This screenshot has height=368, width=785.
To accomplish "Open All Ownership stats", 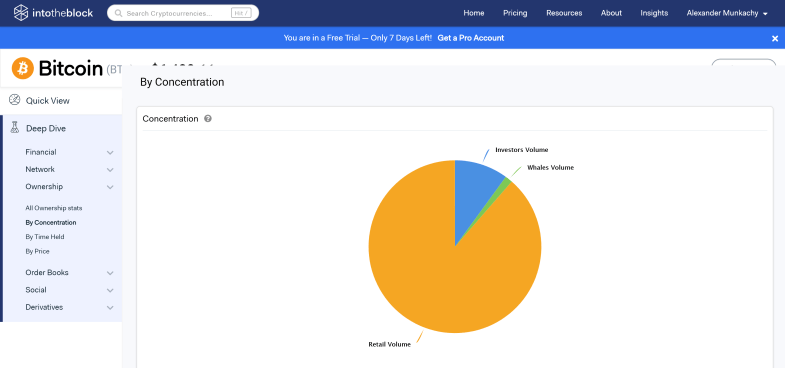I will (54, 208).
